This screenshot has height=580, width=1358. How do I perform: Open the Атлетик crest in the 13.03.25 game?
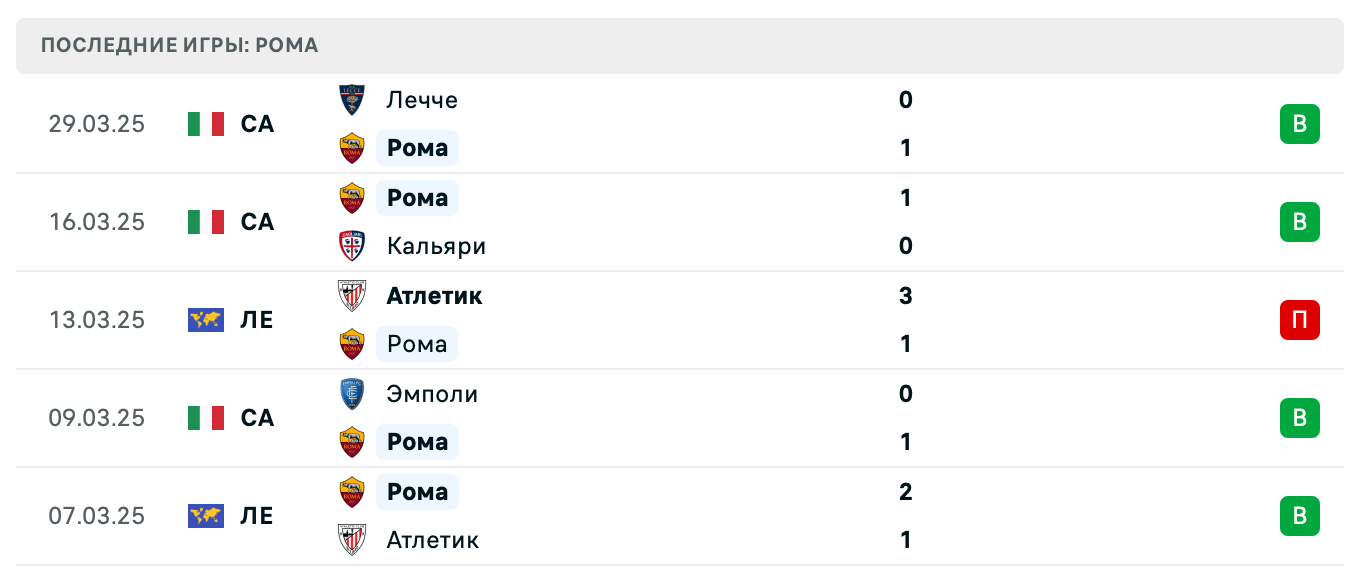(352, 296)
